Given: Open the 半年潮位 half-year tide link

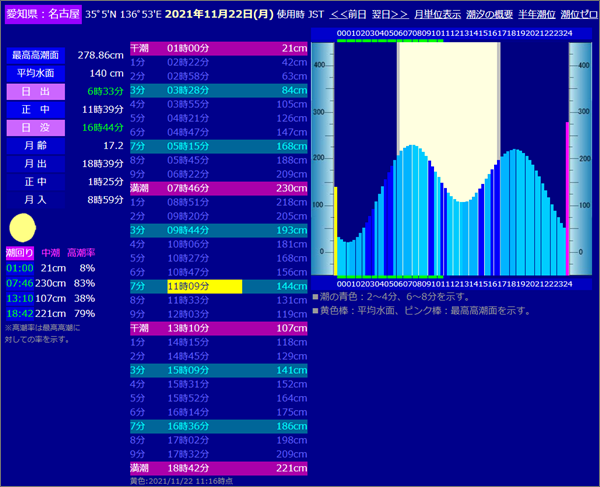Looking at the screenshot, I should (536, 15).
